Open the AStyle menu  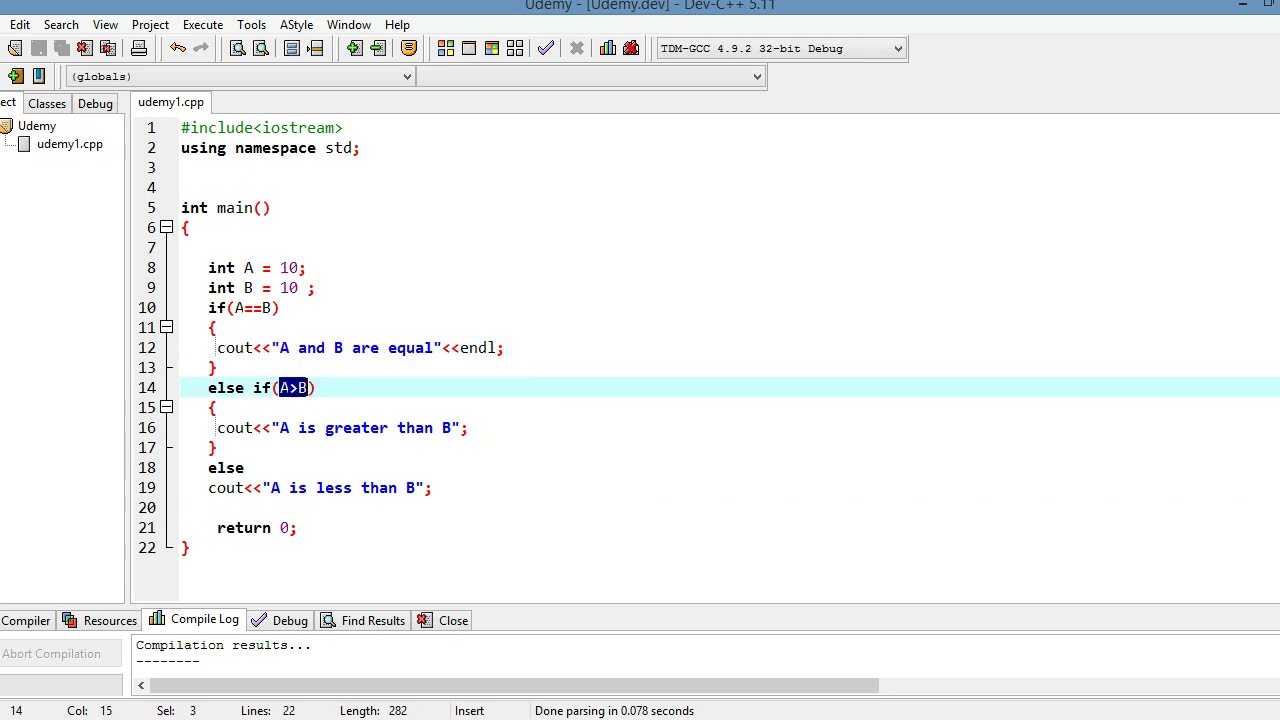pyautogui.click(x=296, y=24)
